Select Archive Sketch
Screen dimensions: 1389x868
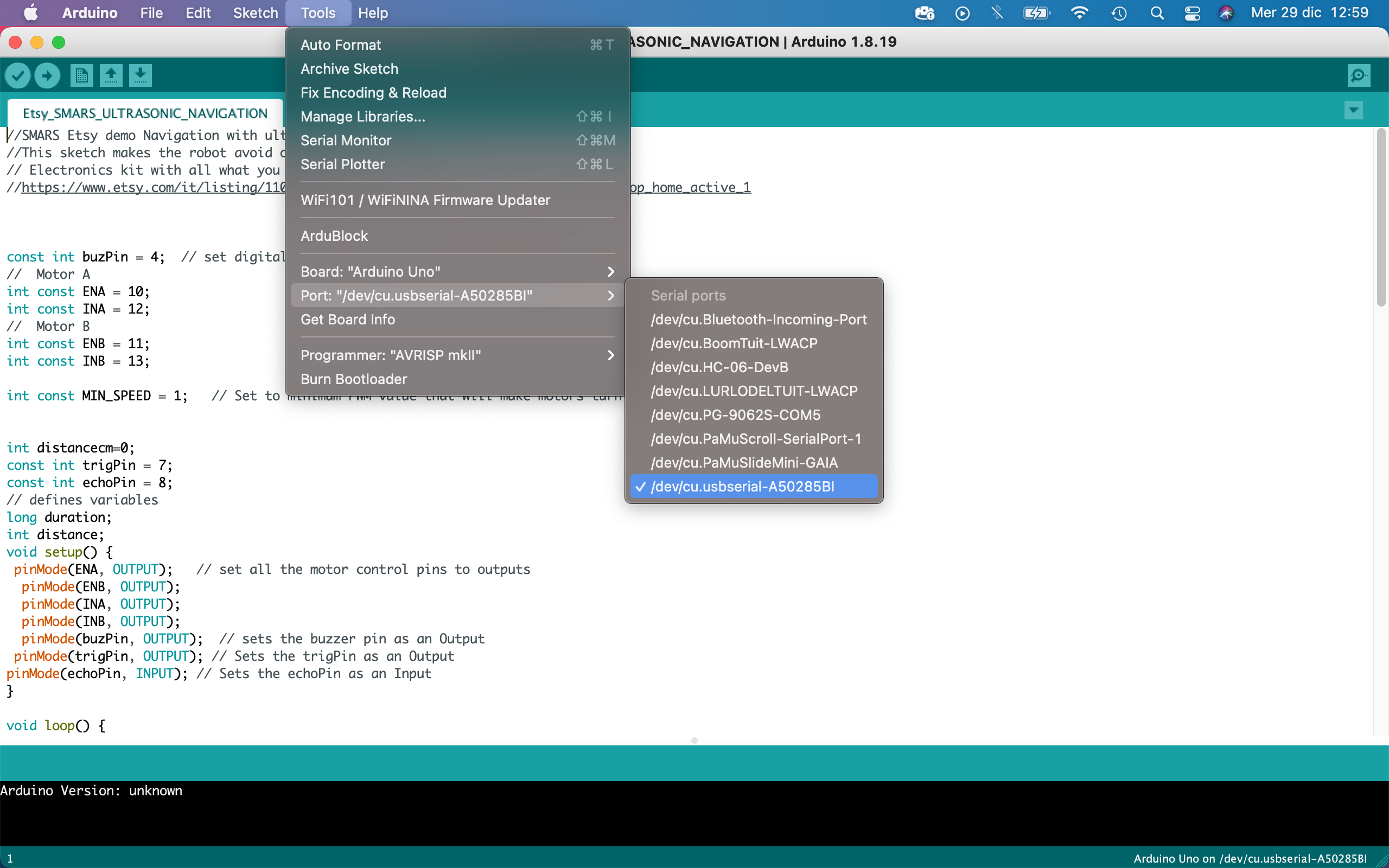coord(457,69)
